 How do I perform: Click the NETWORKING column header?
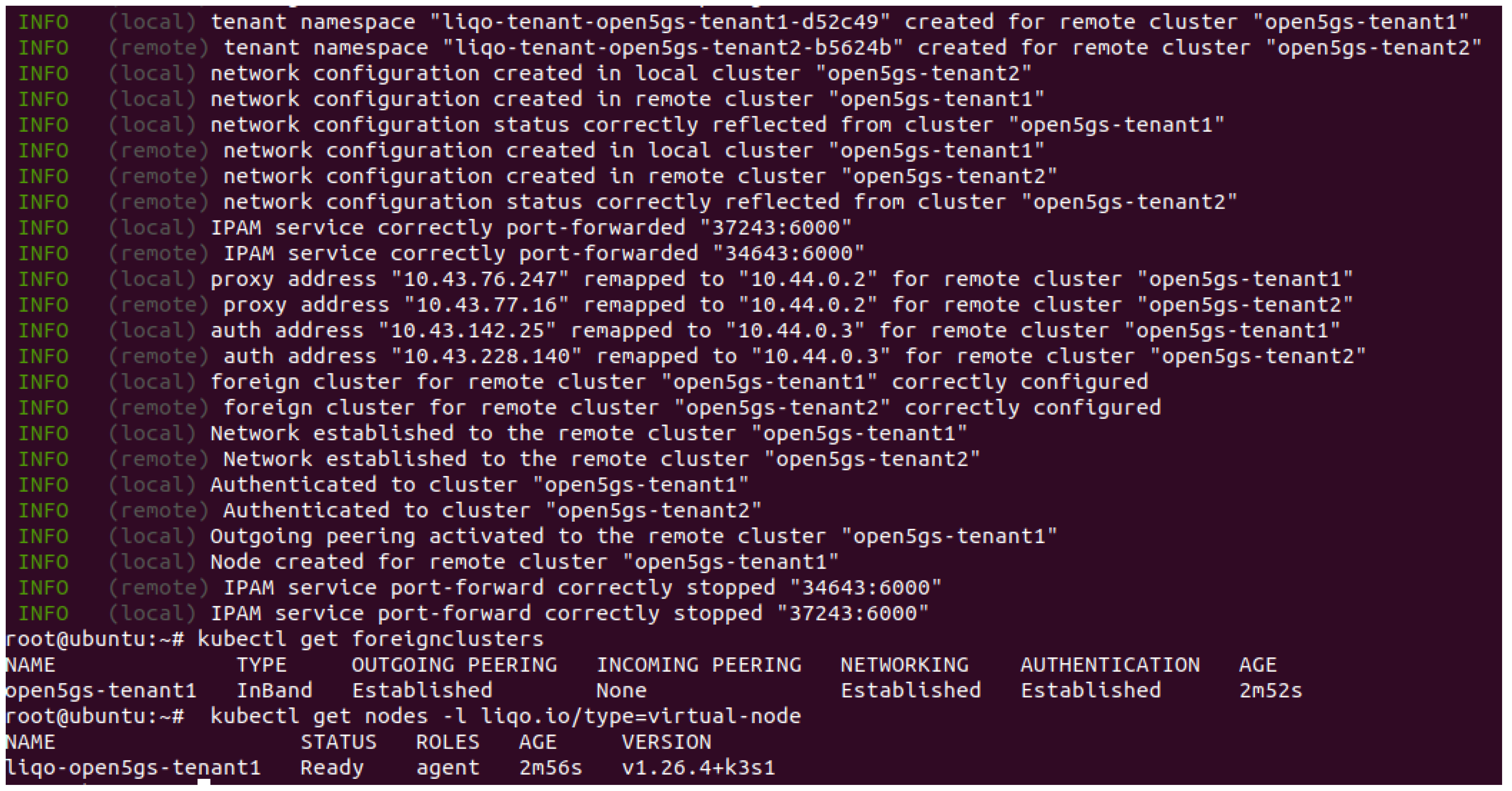(905, 665)
